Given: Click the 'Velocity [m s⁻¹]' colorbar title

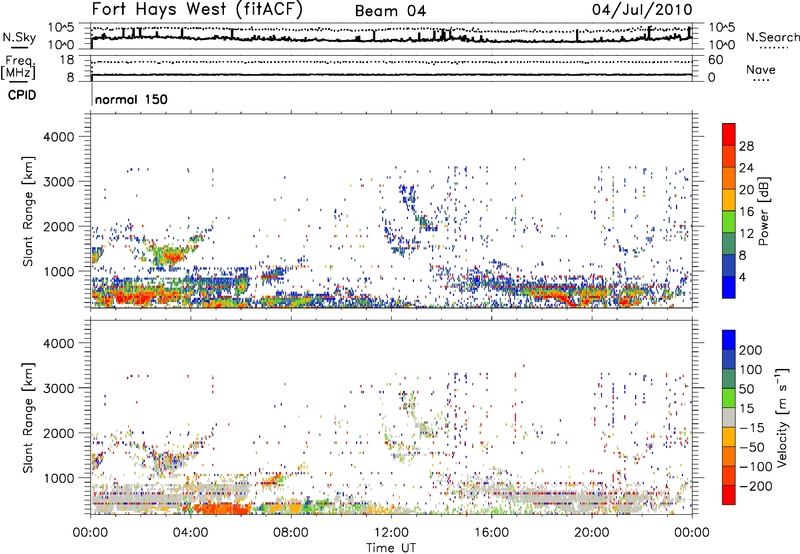Looking at the screenshot, I should point(782,417).
